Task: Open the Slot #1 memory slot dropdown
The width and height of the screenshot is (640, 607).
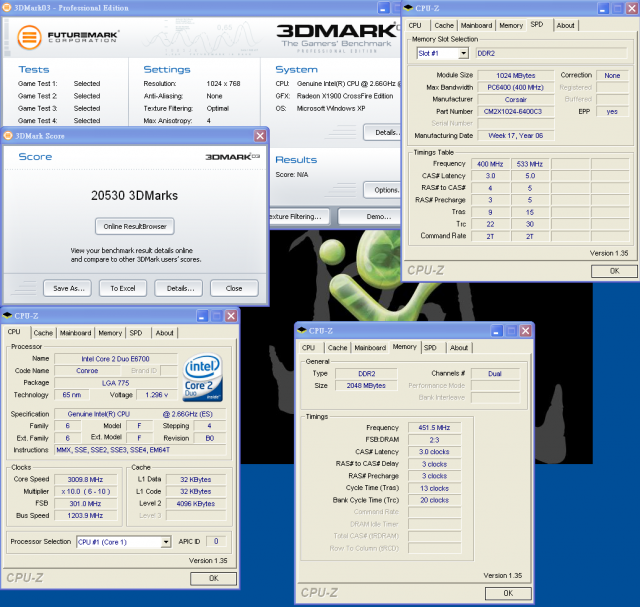Action: point(463,53)
